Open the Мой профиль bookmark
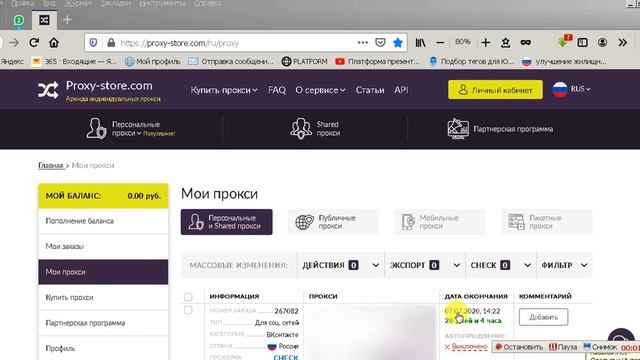 pyautogui.click(x=153, y=61)
